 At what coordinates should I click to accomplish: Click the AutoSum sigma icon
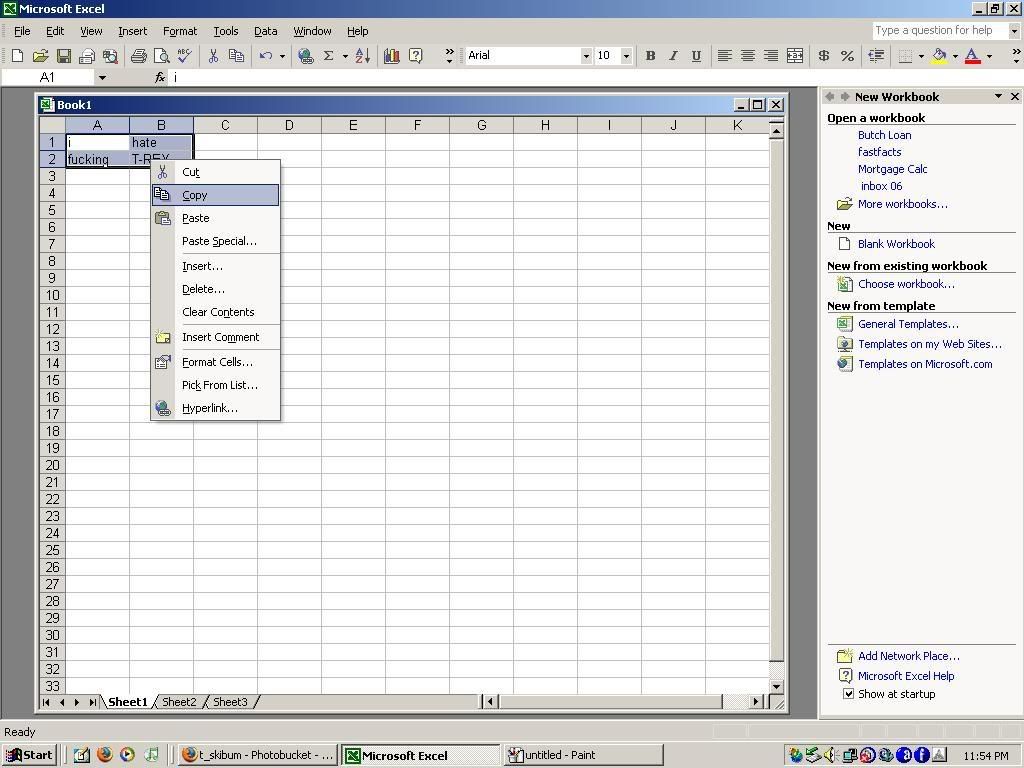(x=328, y=56)
